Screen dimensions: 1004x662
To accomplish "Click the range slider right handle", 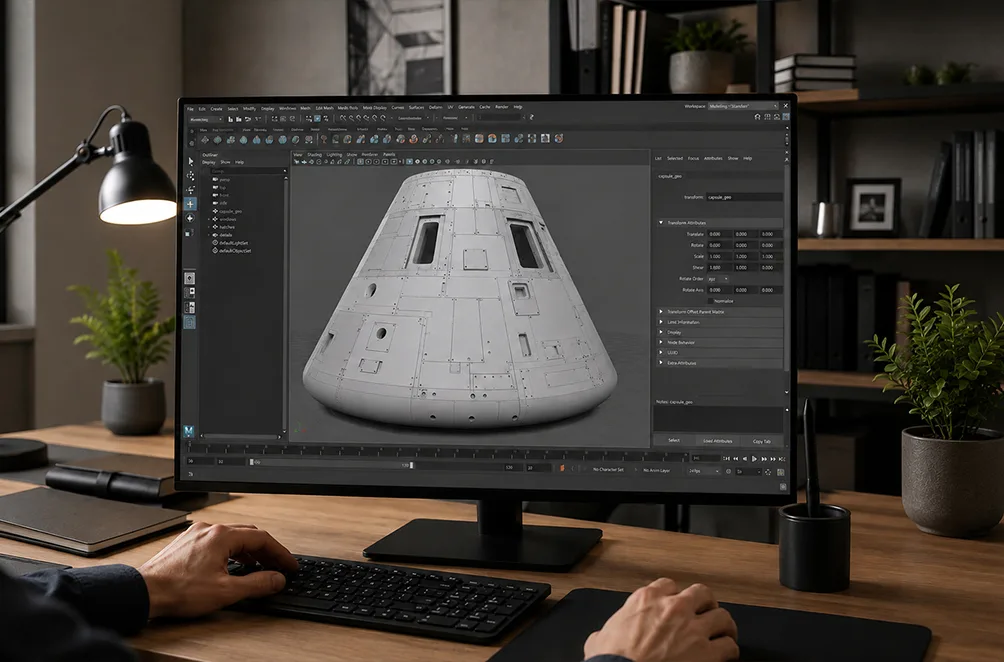I will click(412, 465).
